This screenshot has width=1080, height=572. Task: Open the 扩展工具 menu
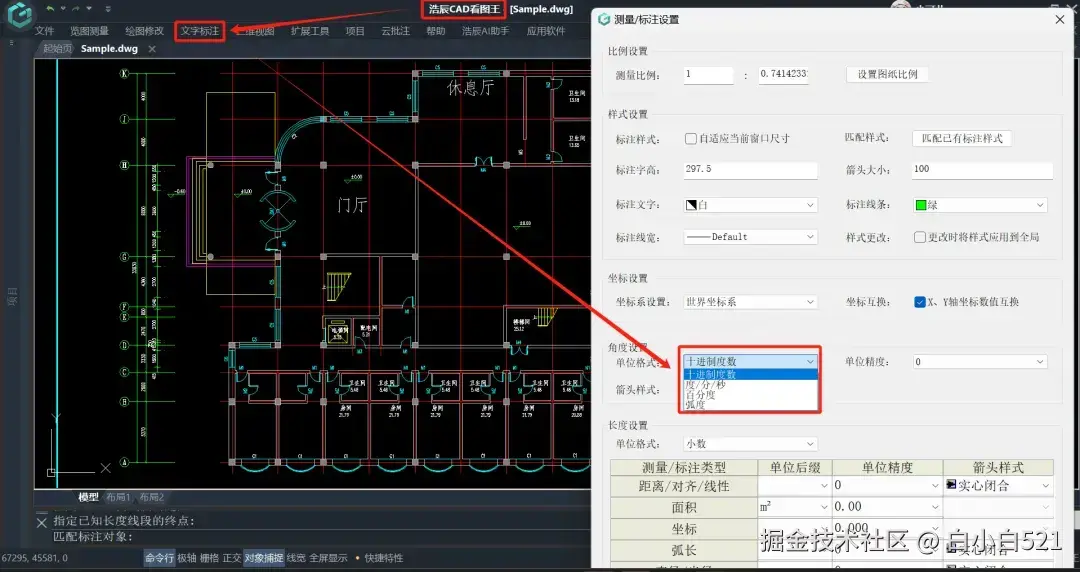(310, 31)
